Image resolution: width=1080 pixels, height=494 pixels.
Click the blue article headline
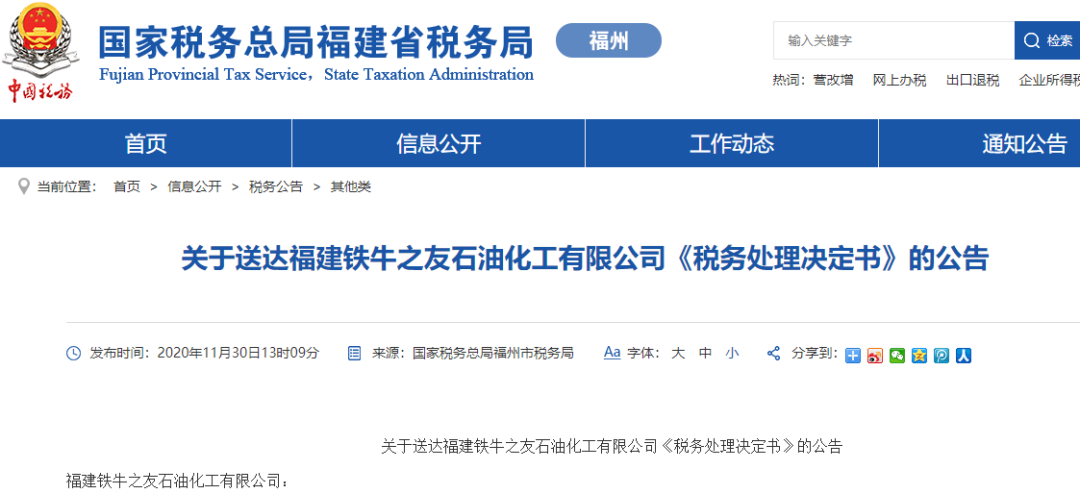[x=585, y=259]
